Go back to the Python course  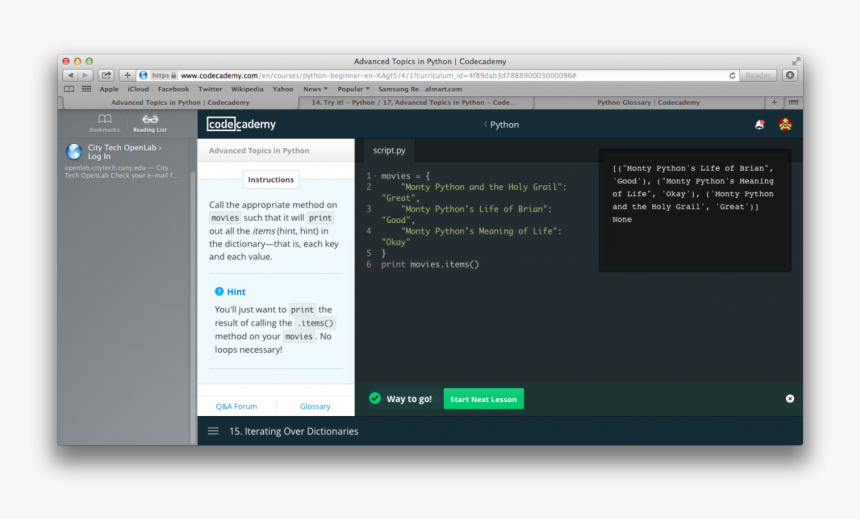tap(502, 125)
